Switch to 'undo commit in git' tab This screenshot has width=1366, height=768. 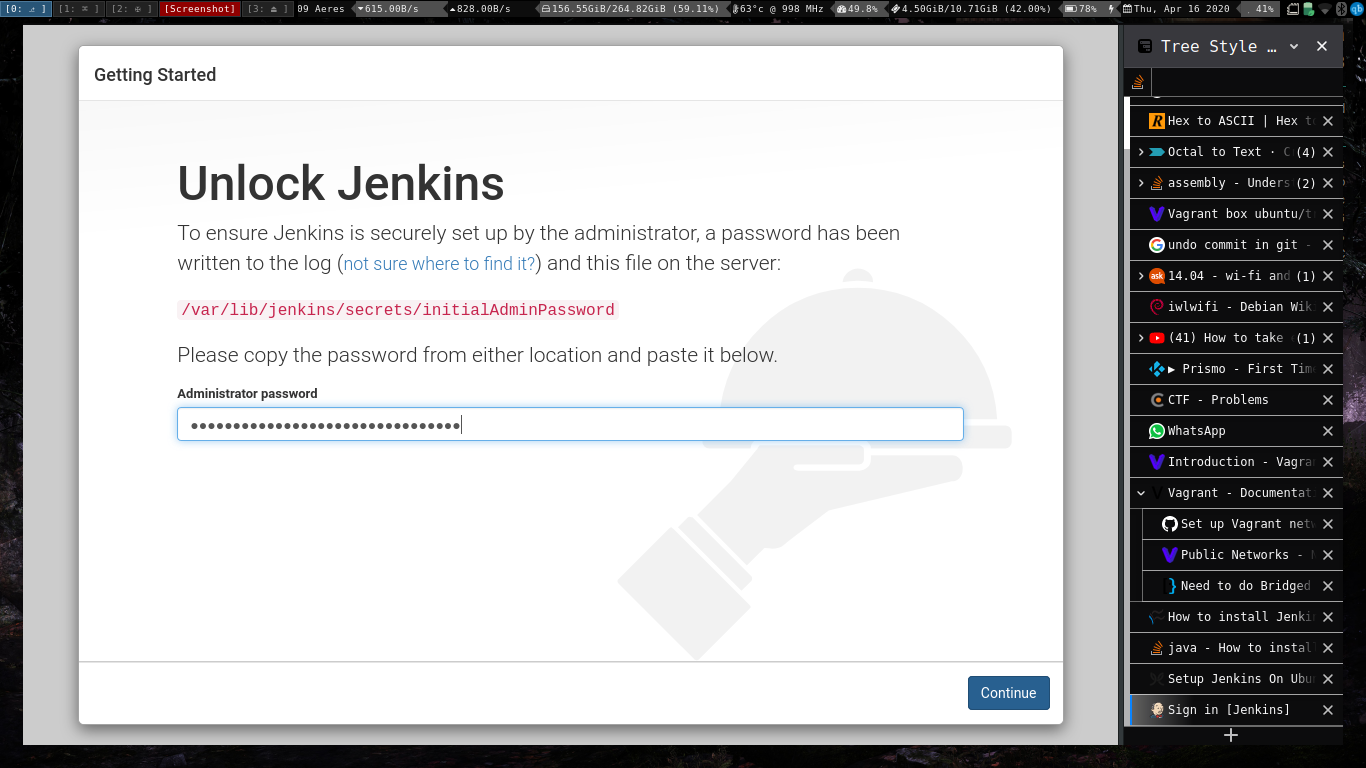1235,245
